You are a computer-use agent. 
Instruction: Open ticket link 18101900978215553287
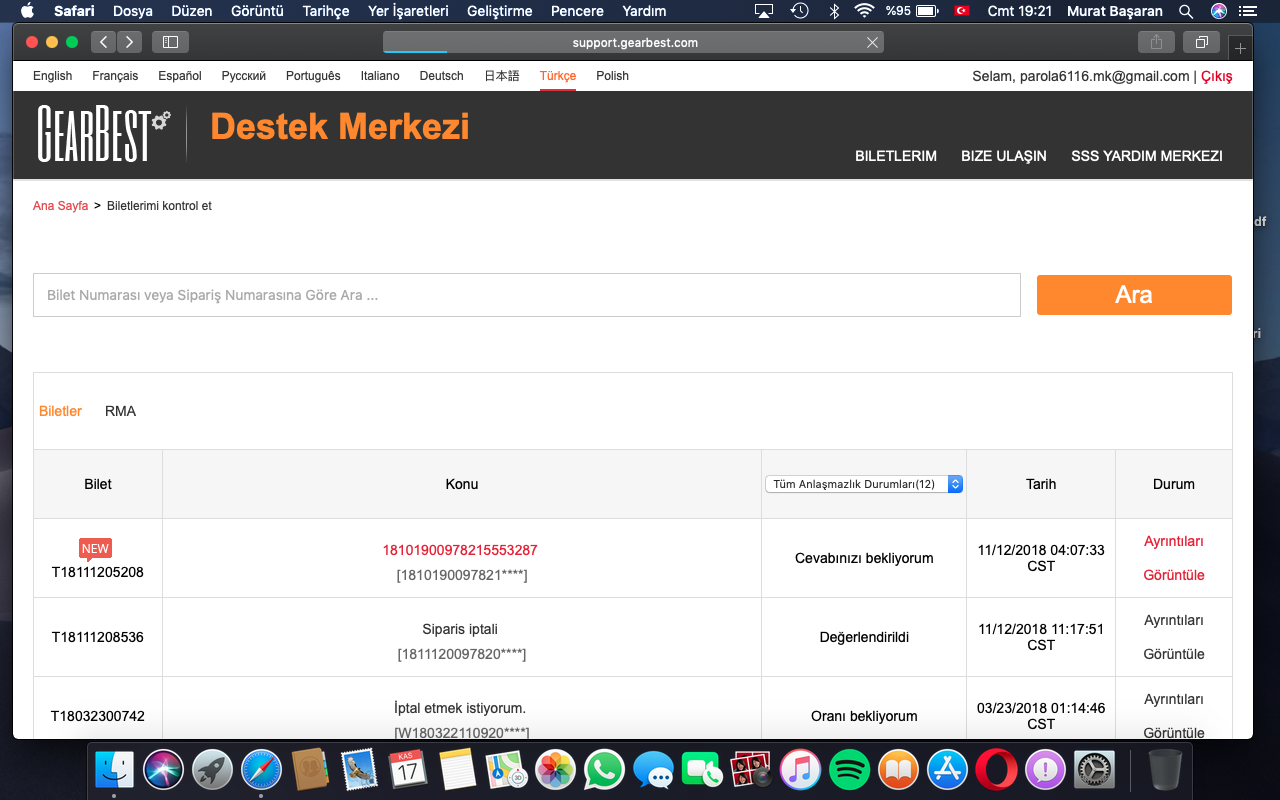pyautogui.click(x=460, y=550)
